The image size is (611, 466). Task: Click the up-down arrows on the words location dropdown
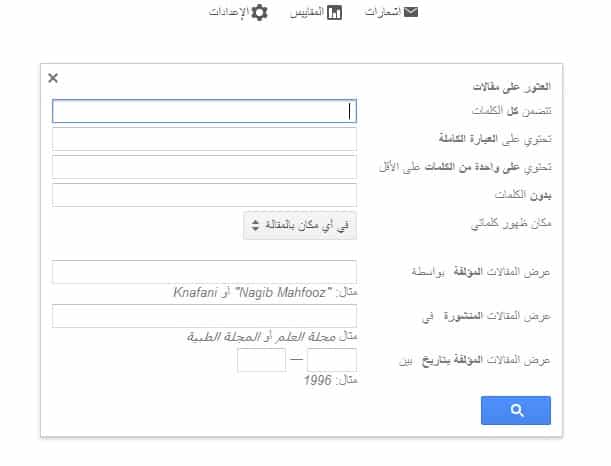tap(255, 225)
